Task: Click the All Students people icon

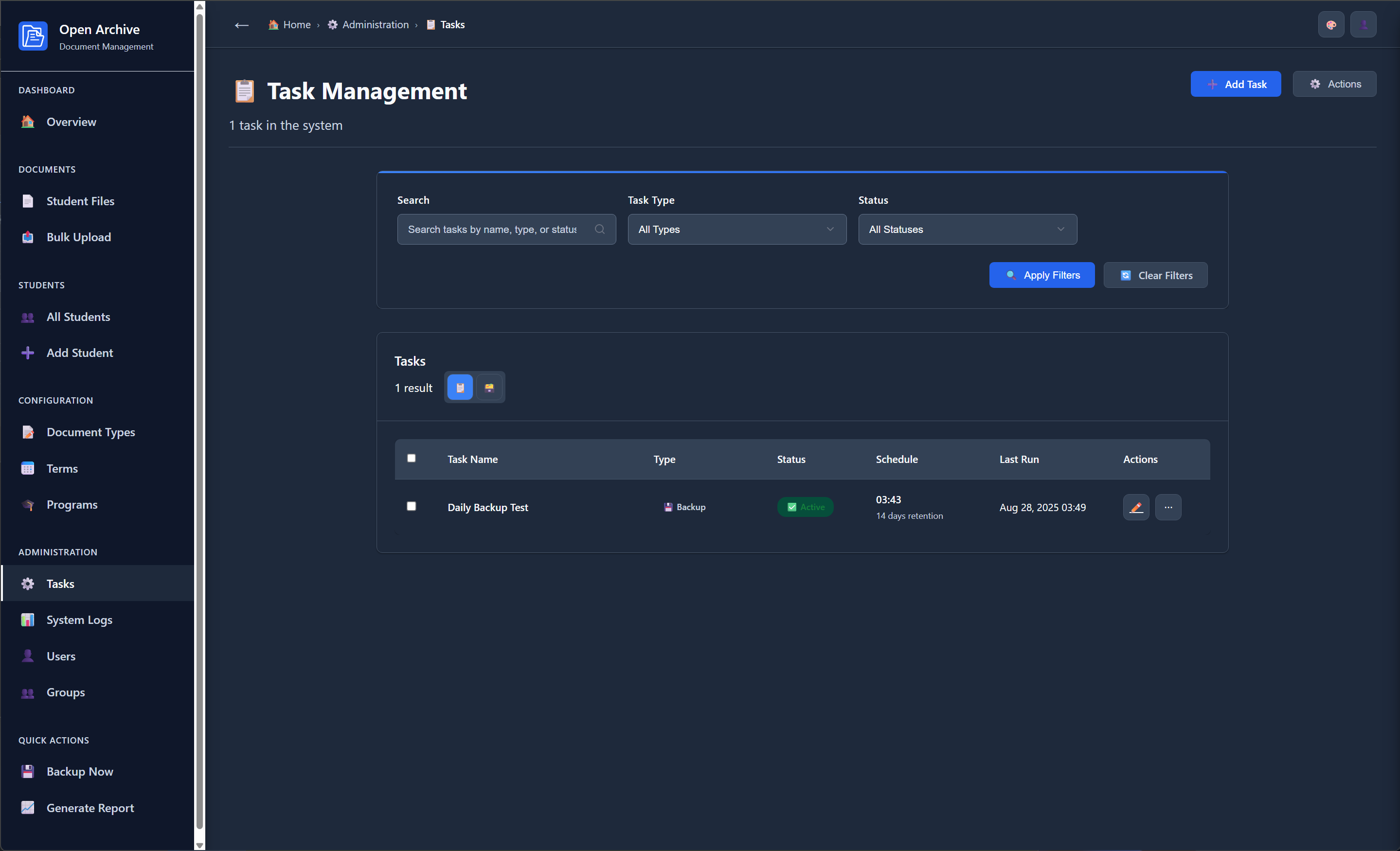Action: [27, 317]
